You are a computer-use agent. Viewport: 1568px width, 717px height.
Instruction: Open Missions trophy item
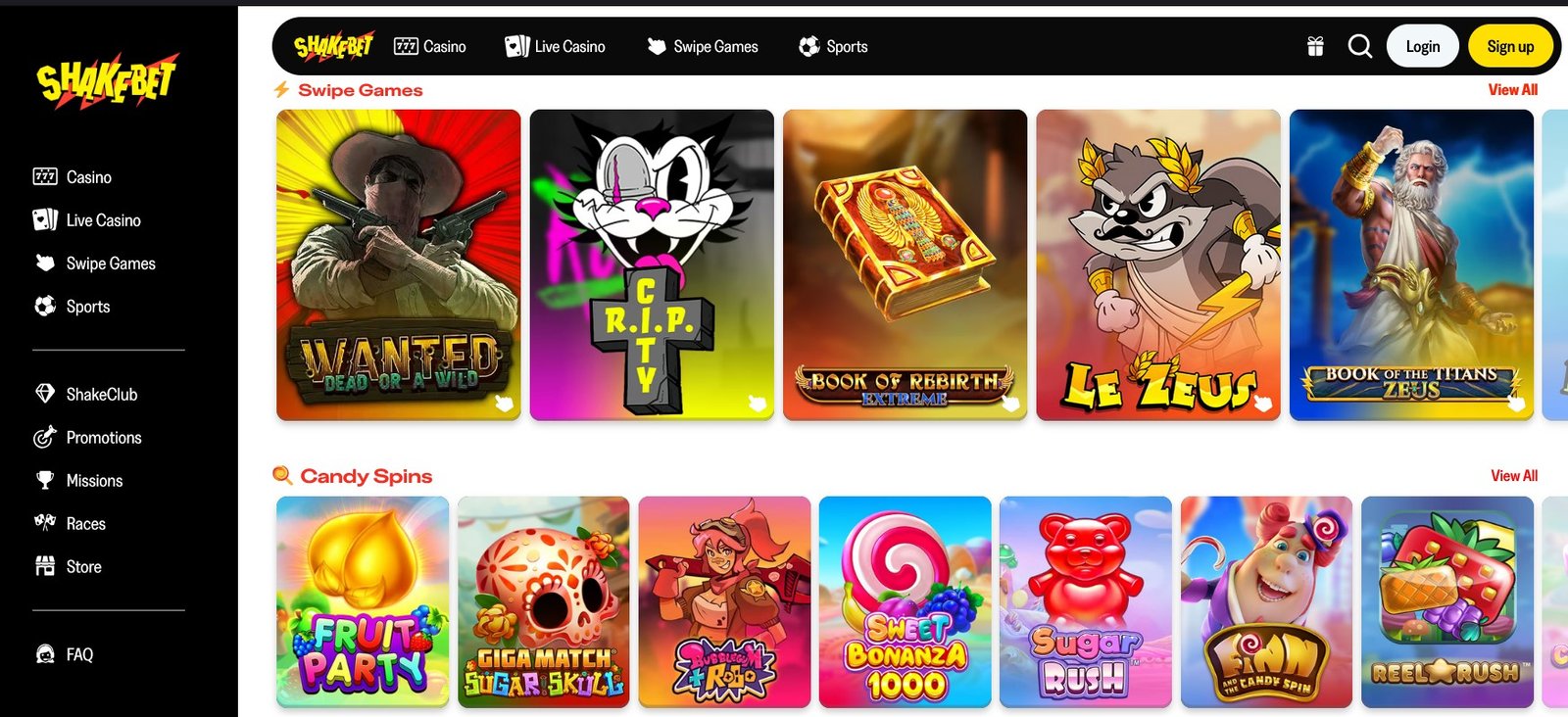coord(78,480)
